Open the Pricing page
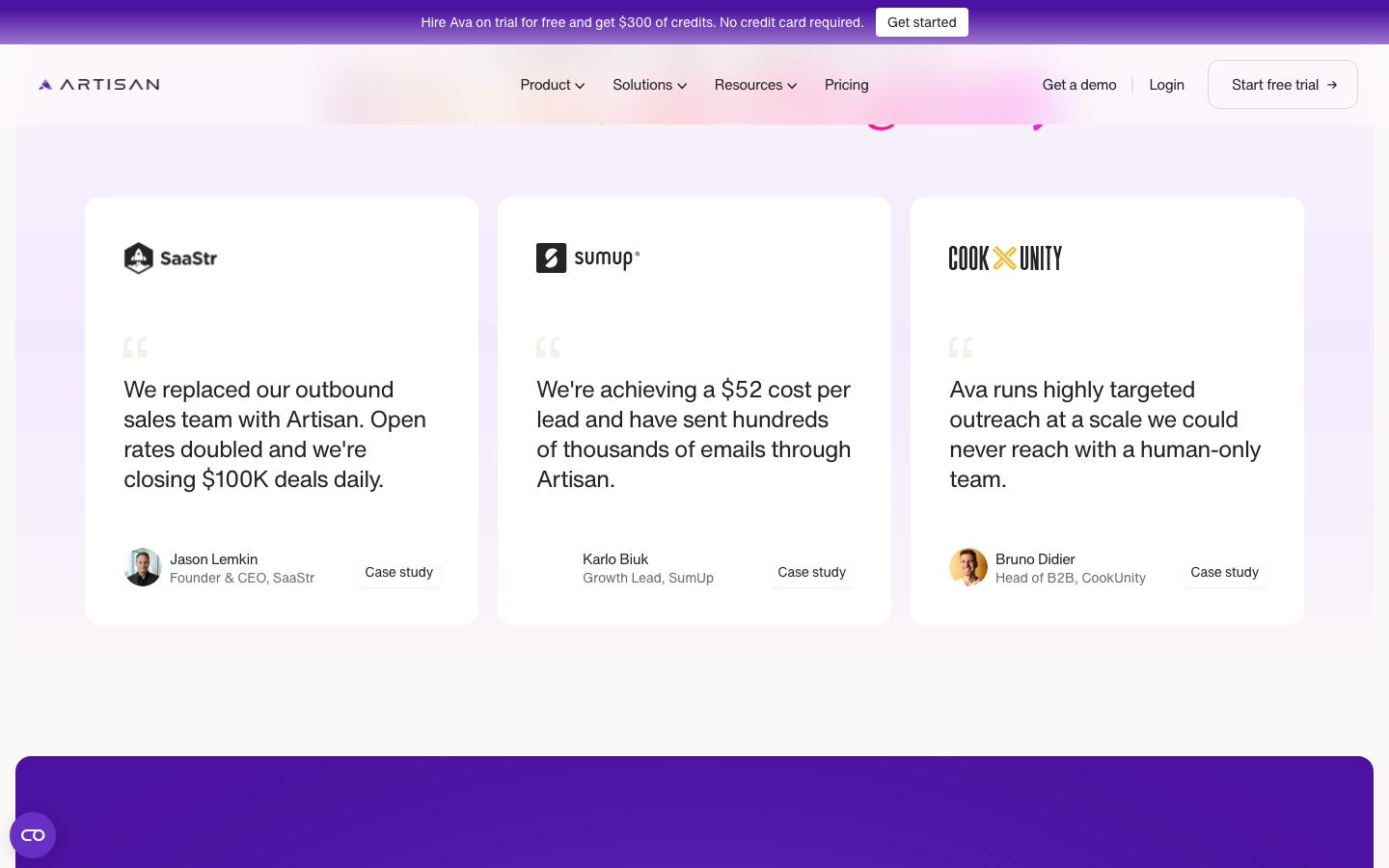 pyautogui.click(x=847, y=85)
